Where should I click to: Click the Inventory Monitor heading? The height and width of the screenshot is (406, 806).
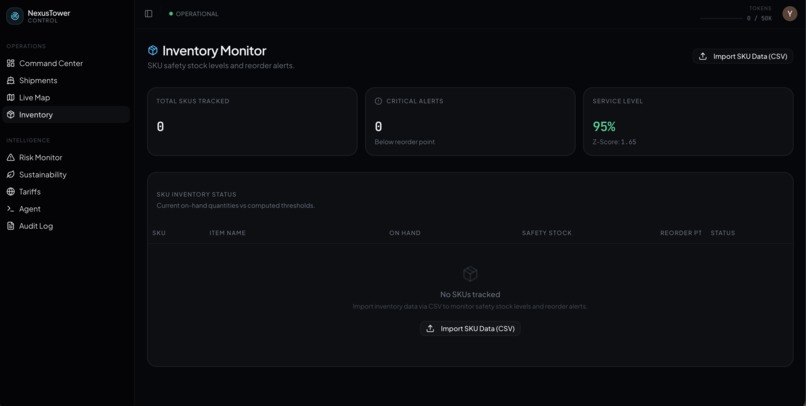point(214,50)
